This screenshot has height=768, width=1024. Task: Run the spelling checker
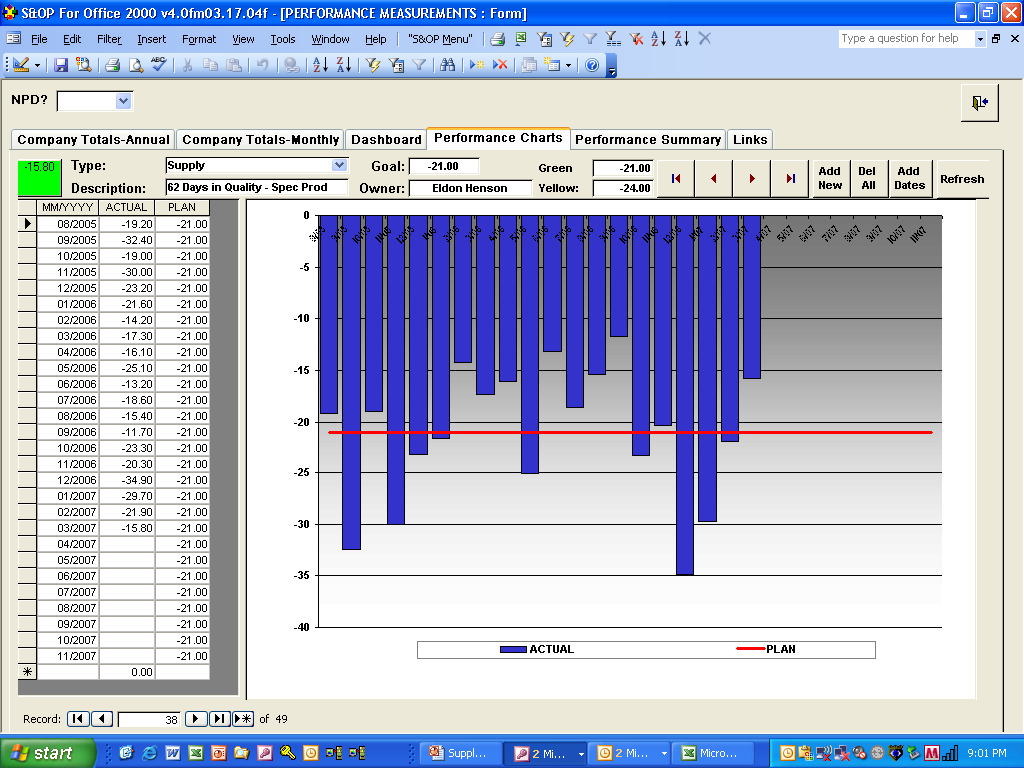coord(158,66)
